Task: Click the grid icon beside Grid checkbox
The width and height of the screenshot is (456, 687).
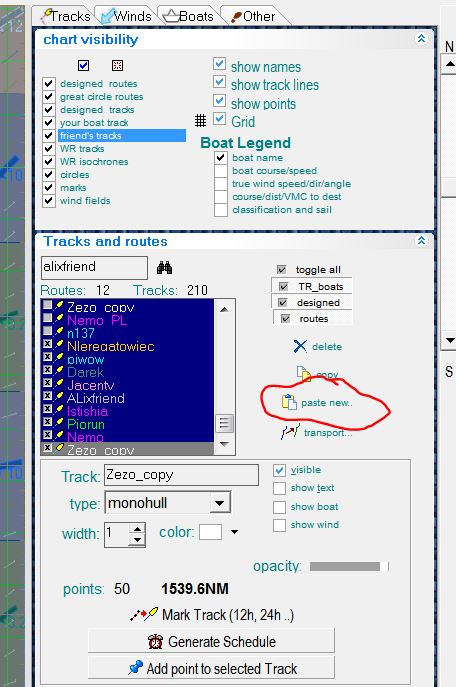Action: point(200,120)
